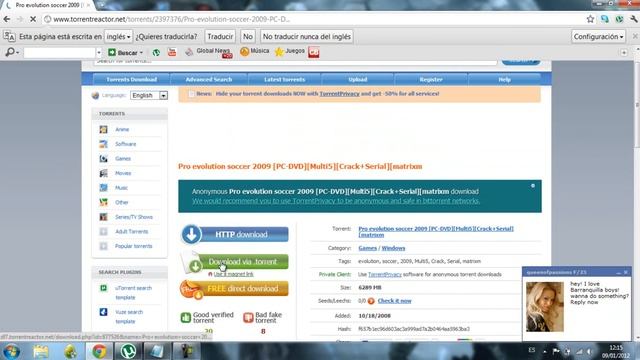The width and height of the screenshot is (640, 360).
Task: Click the Music category icon
Action: click(104, 188)
